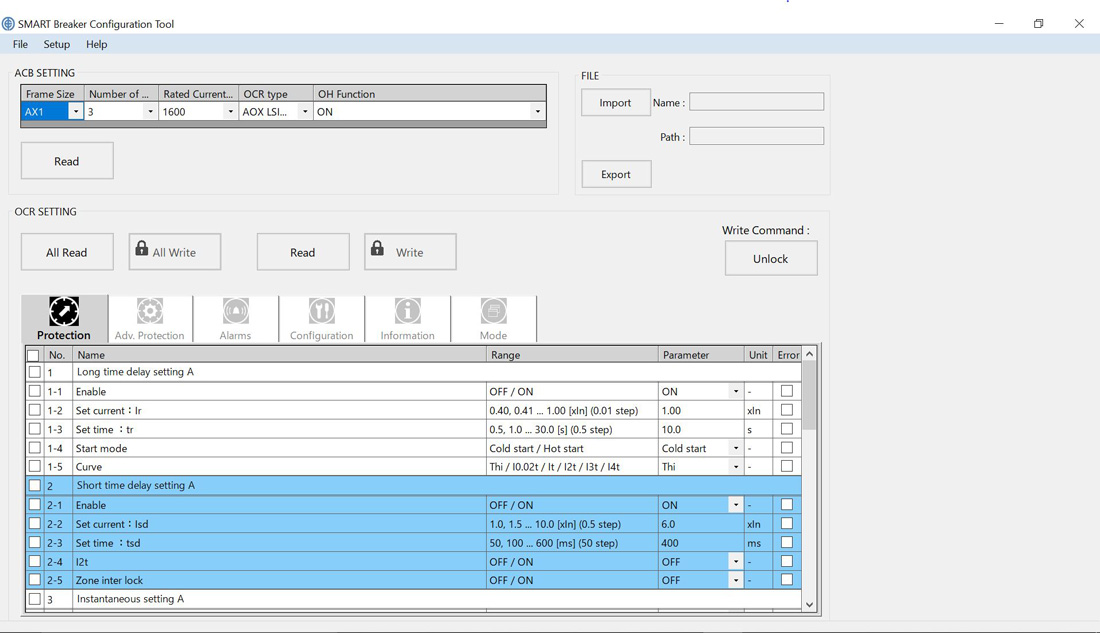Check row 1-3 Set time tr checkbox
1100x633 pixels.
34,429
